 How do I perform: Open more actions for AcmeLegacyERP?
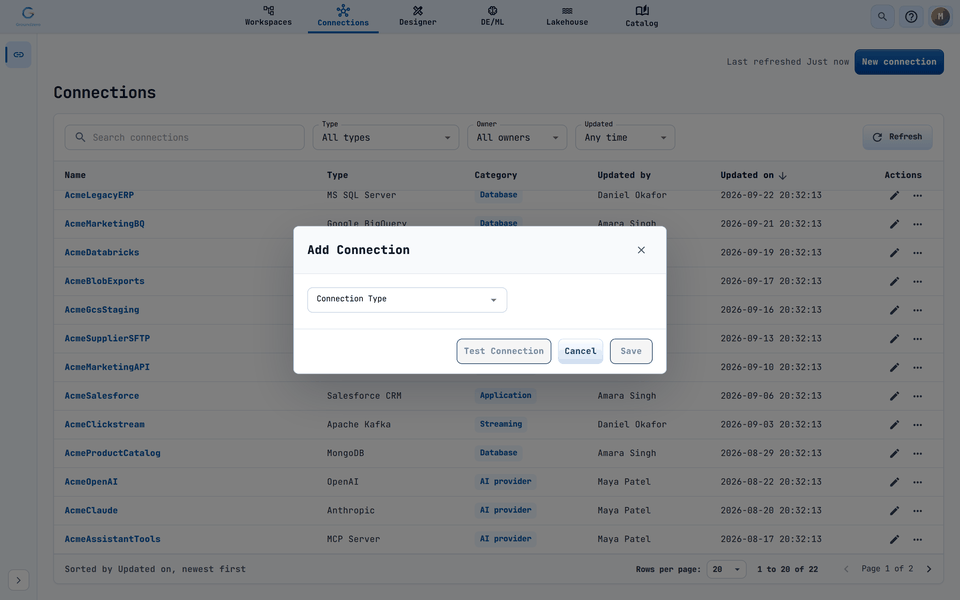[917, 195]
